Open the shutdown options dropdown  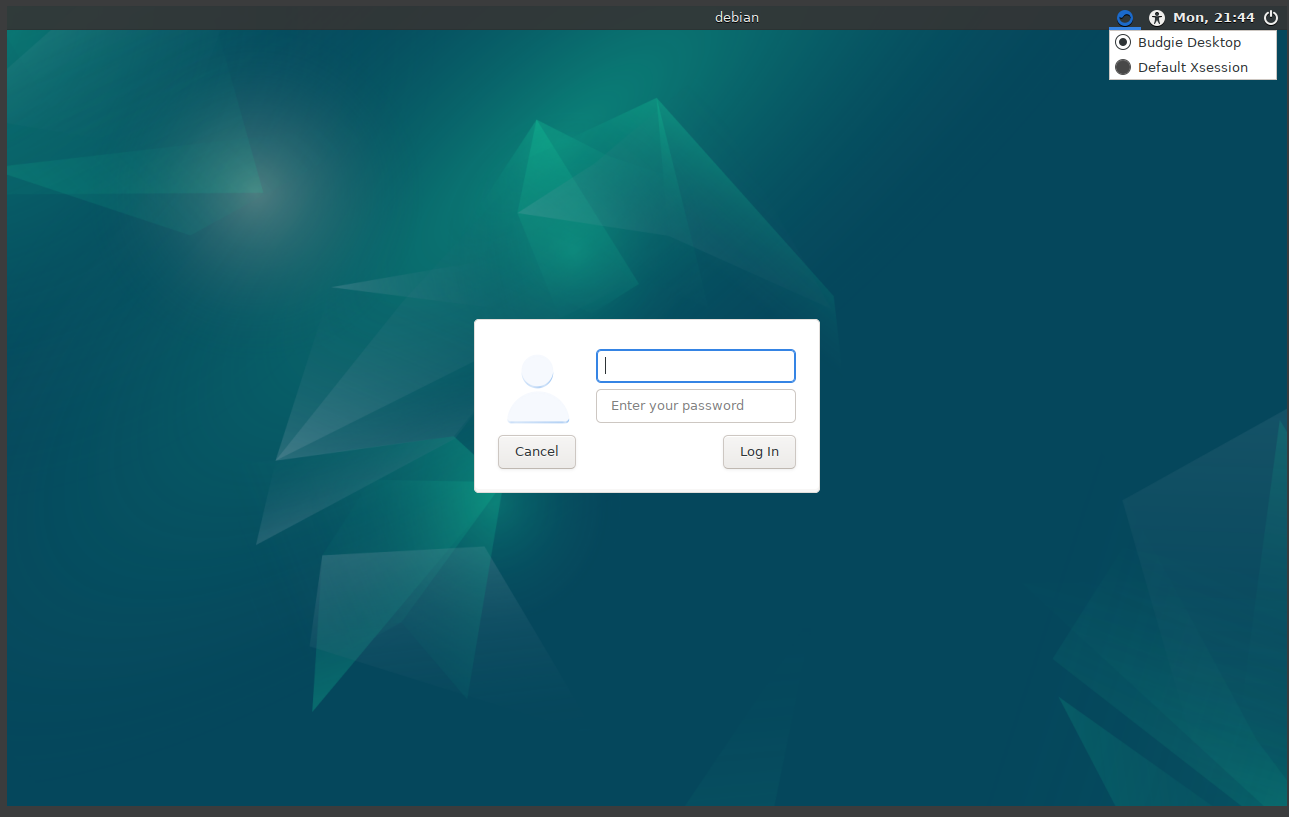pyautogui.click(x=1270, y=17)
